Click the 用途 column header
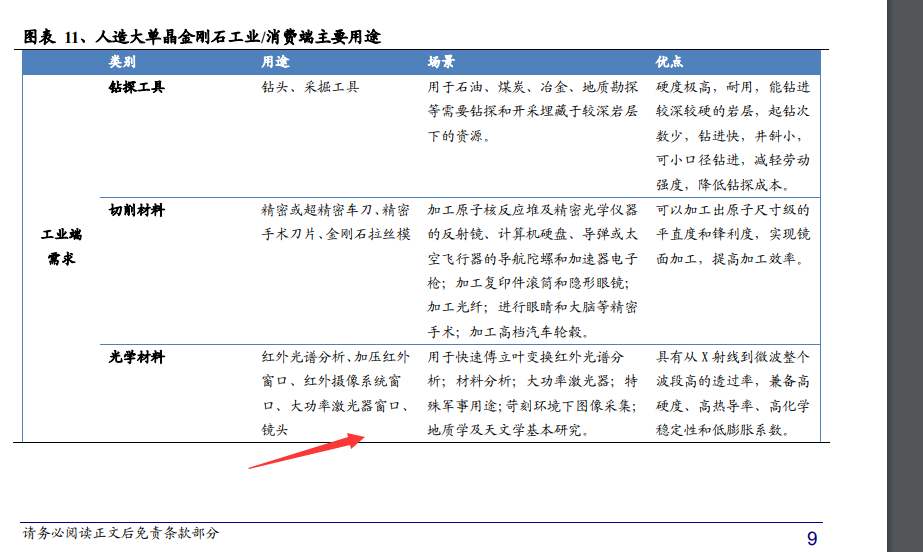Image resolution: width=923 pixels, height=552 pixels. click(x=275, y=61)
